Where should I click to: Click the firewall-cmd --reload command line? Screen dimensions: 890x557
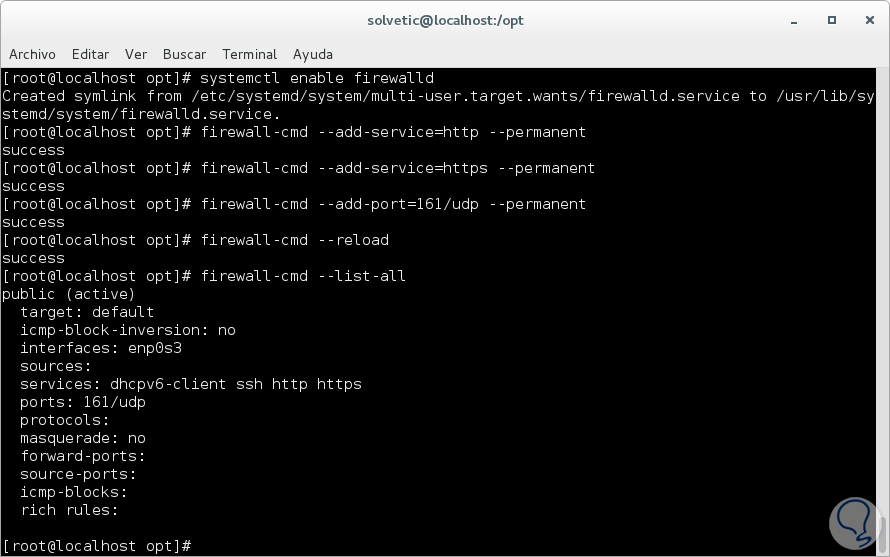pyautogui.click(x=294, y=240)
